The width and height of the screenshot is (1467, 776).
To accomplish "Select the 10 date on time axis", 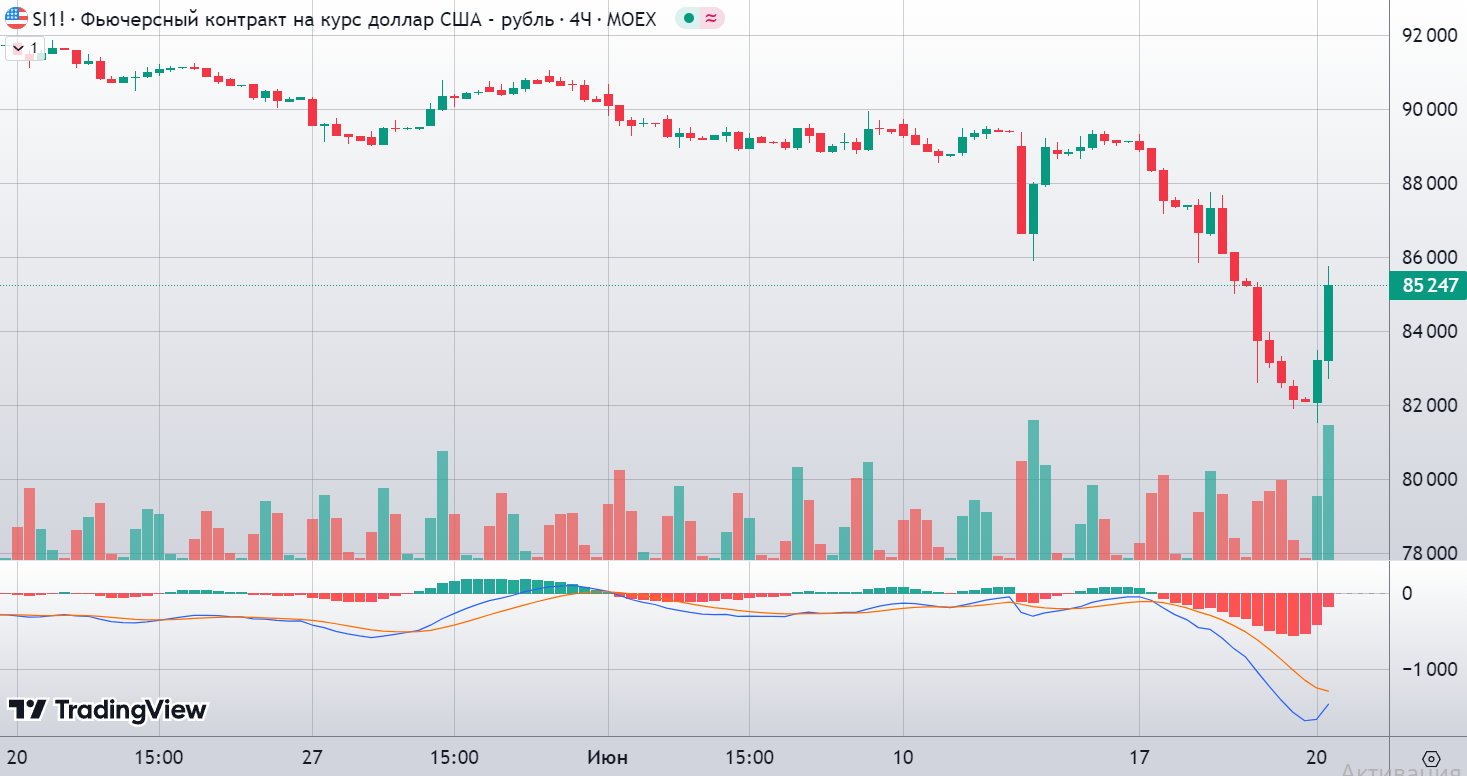I will (903, 757).
